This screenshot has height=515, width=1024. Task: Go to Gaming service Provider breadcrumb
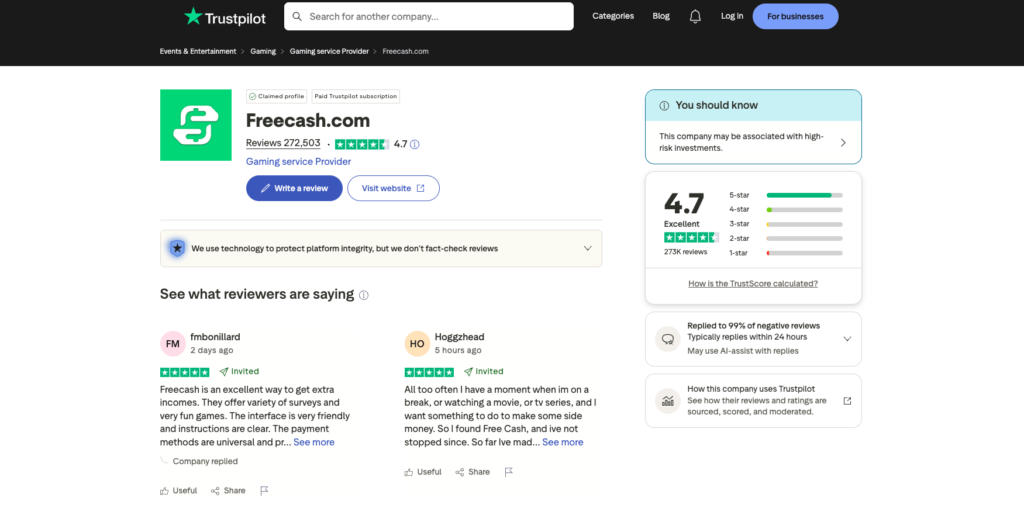[329, 52]
